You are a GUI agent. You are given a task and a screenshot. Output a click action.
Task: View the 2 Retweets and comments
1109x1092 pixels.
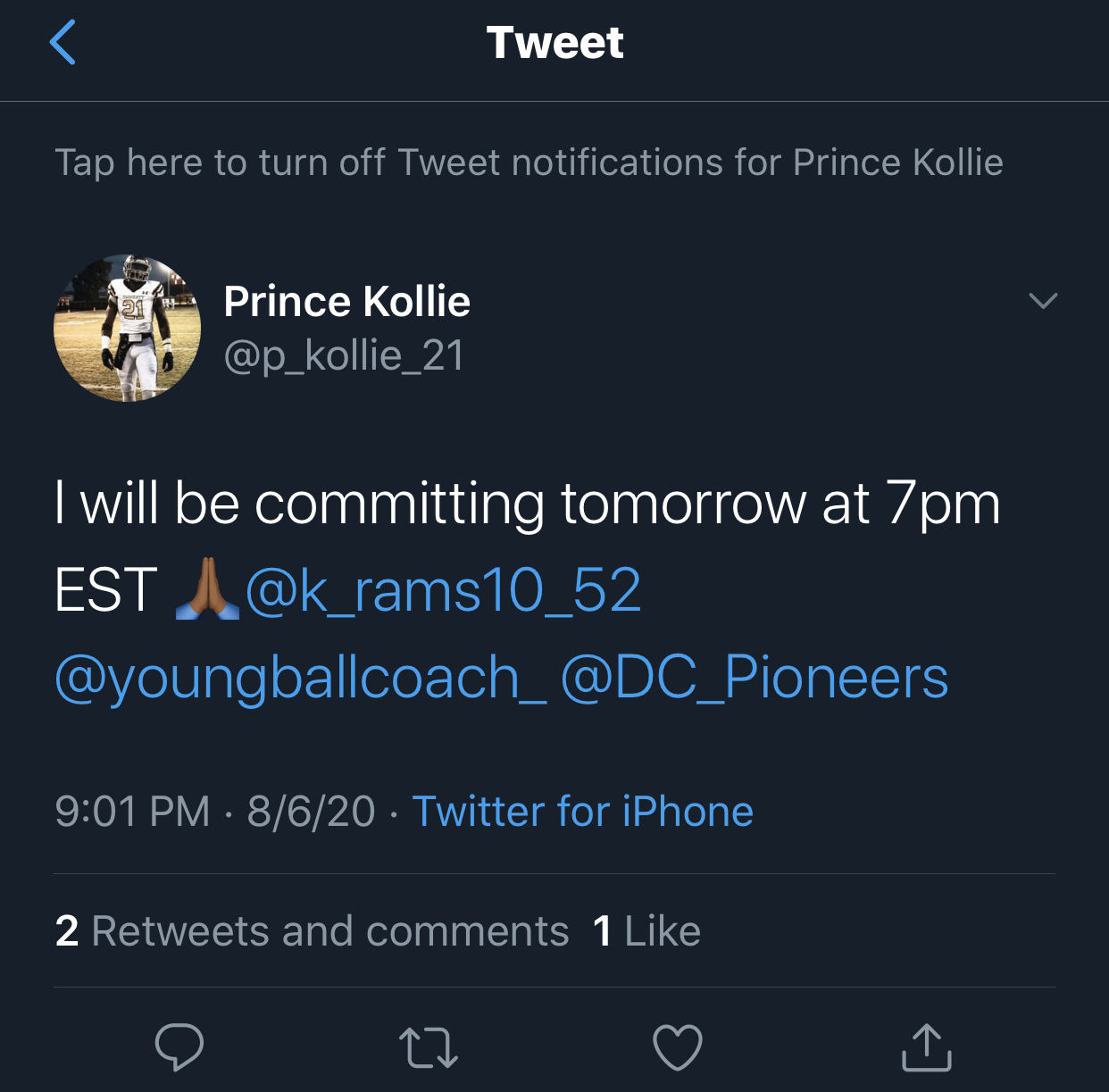312,931
